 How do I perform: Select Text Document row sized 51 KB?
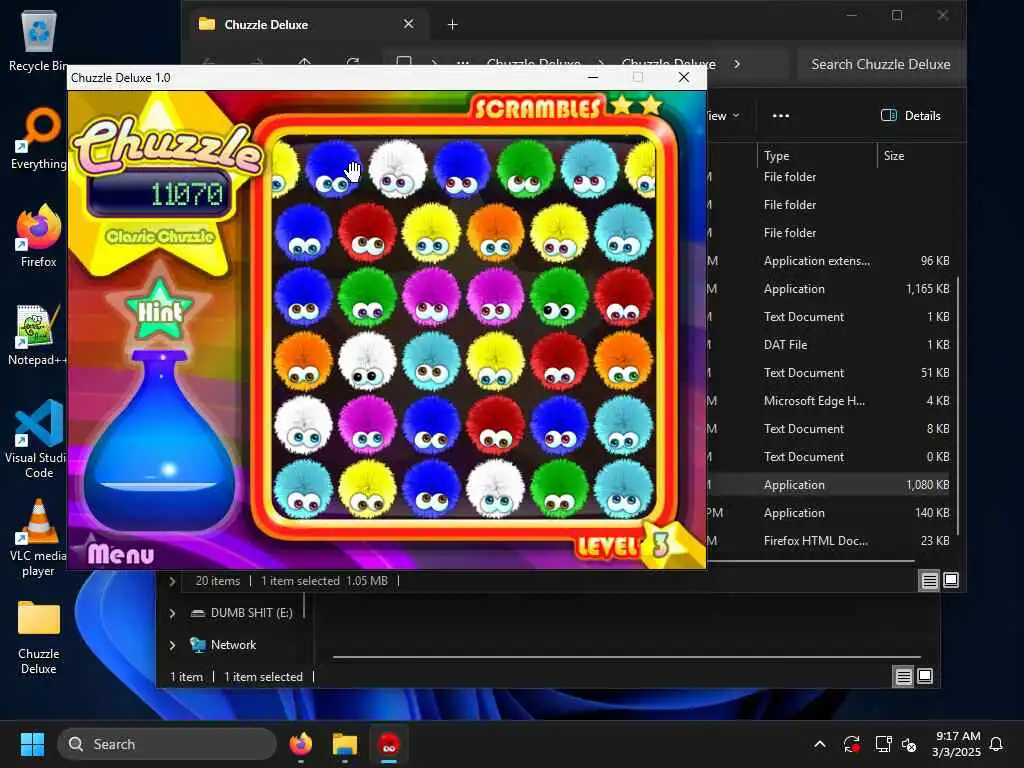(x=829, y=373)
